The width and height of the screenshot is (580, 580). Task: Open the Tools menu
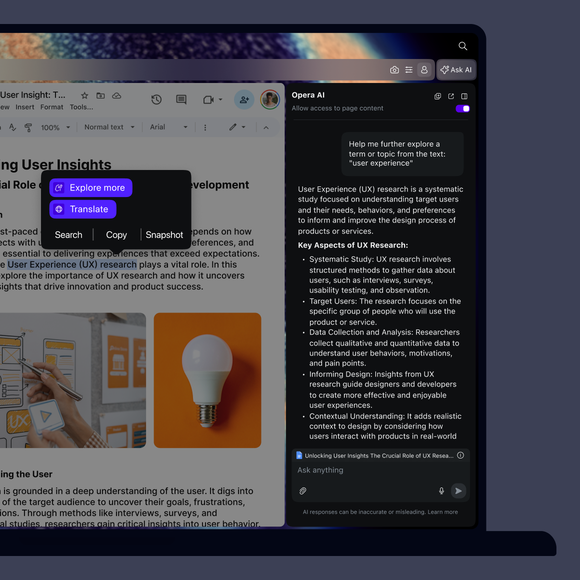tap(81, 107)
